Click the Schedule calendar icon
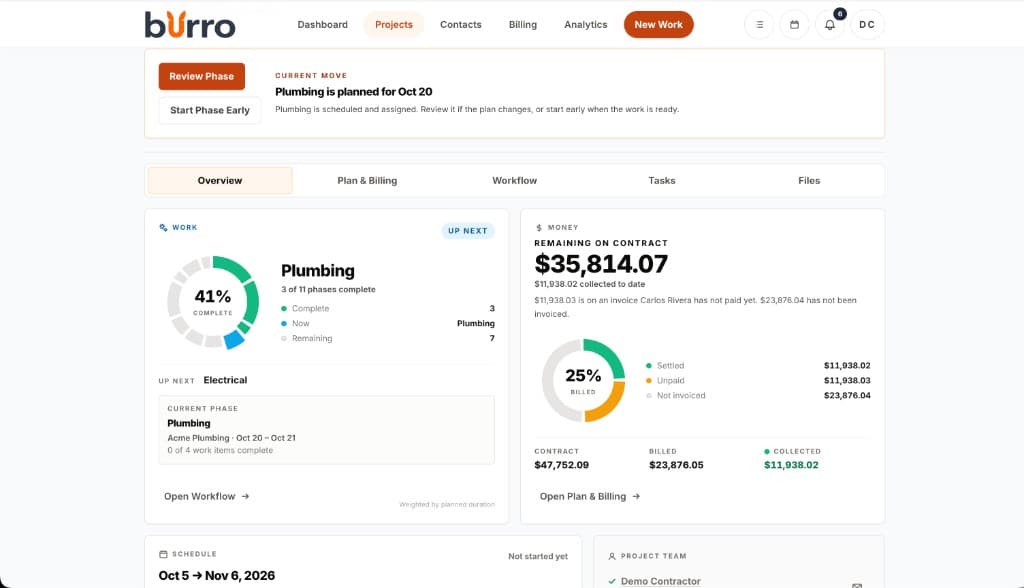This screenshot has height=588, width=1024. [x=163, y=554]
